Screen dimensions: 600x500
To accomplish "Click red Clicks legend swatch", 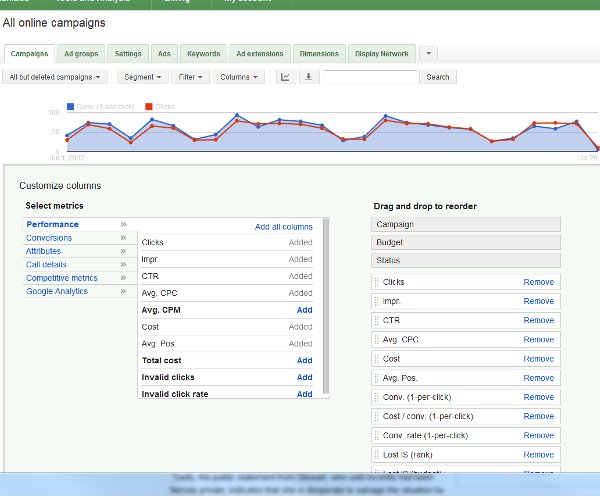I will 149,106.
